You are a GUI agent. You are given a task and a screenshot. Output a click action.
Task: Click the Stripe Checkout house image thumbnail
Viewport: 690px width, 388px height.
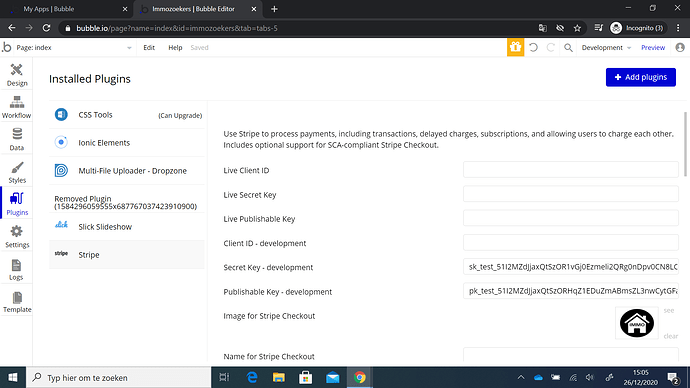point(636,323)
